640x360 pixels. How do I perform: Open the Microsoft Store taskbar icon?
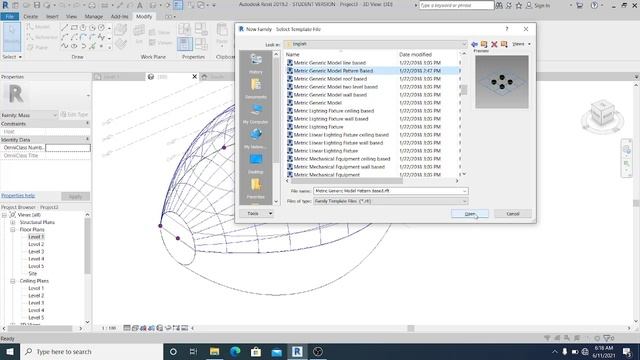pos(256,351)
